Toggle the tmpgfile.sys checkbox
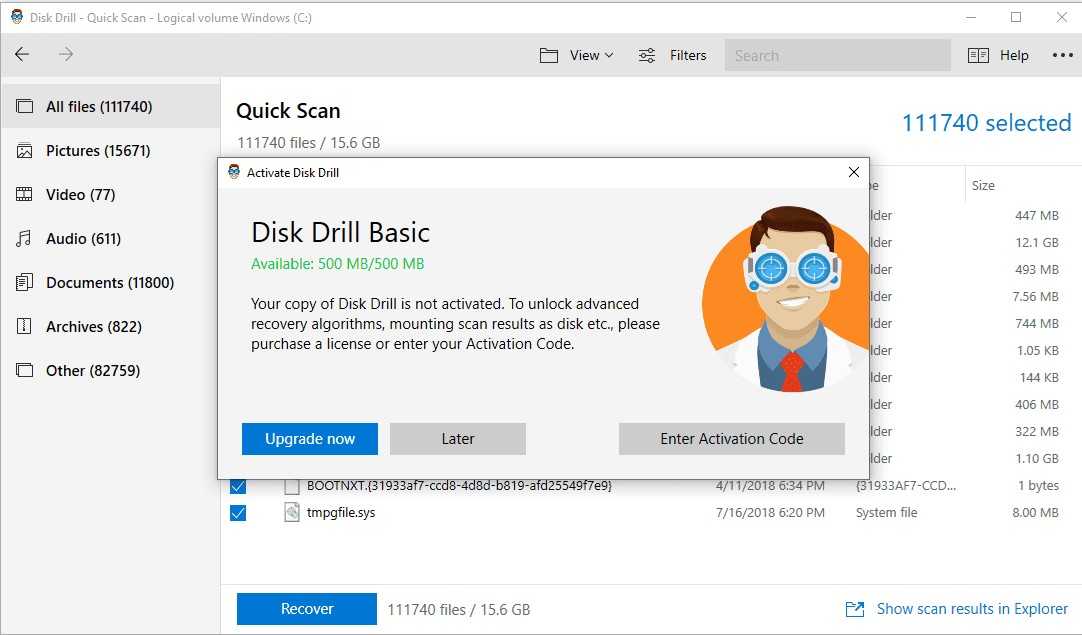1082x635 pixels. [x=238, y=513]
